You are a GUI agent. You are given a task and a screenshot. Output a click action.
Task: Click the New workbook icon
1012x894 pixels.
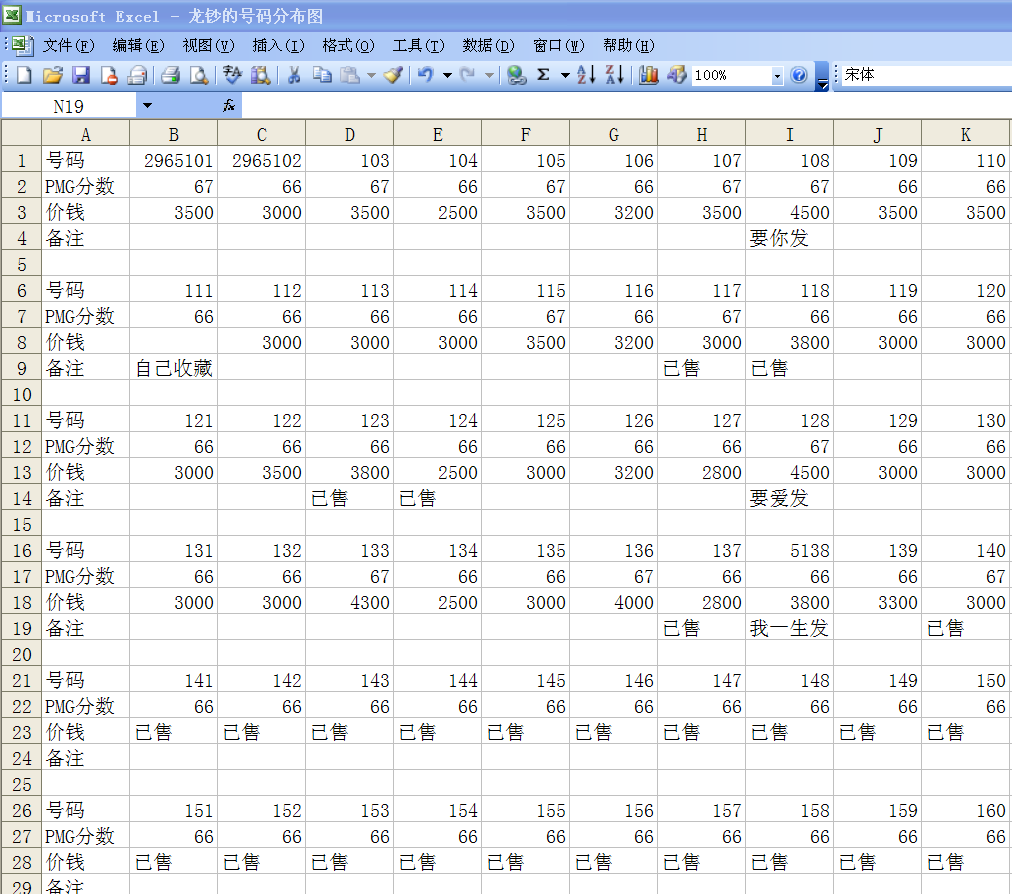(24, 75)
